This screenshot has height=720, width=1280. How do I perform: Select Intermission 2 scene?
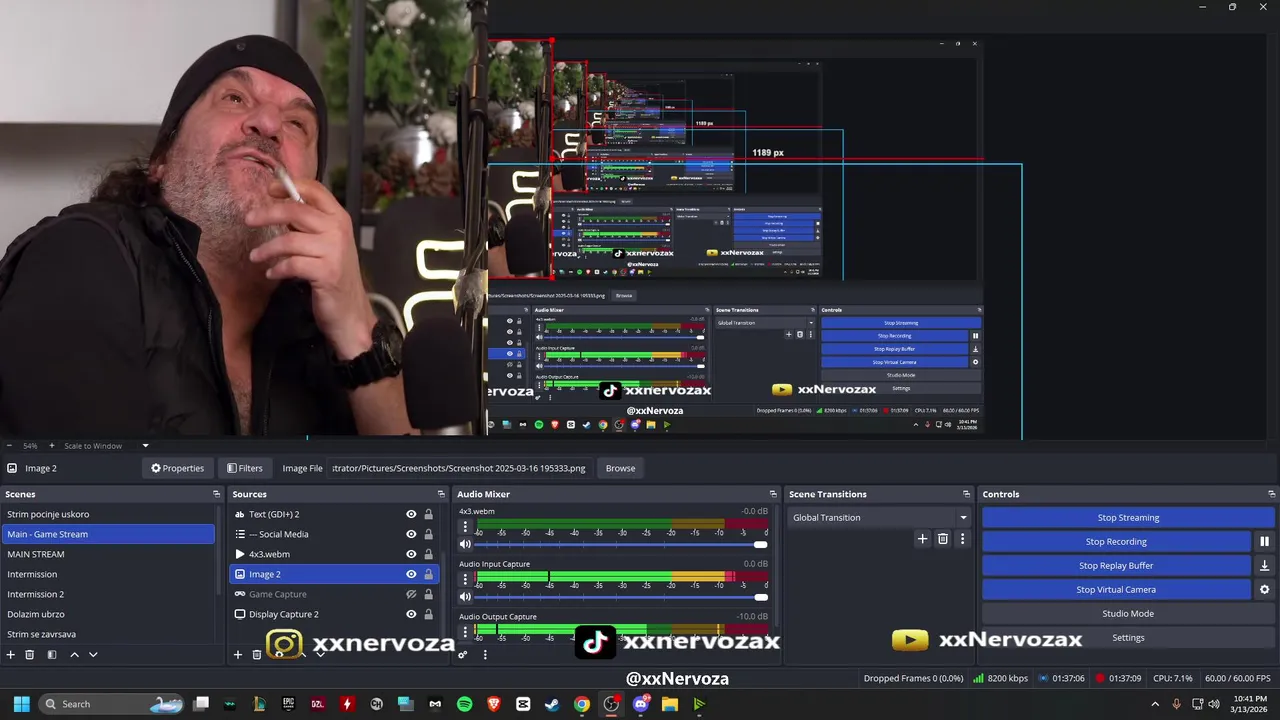(x=108, y=594)
